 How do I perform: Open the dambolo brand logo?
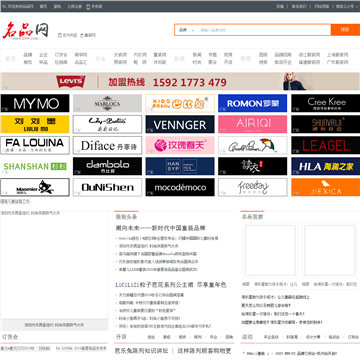[x=107, y=166]
